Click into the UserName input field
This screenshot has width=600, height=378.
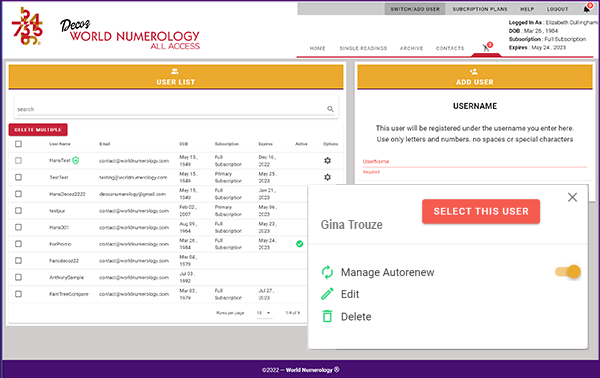click(x=474, y=161)
